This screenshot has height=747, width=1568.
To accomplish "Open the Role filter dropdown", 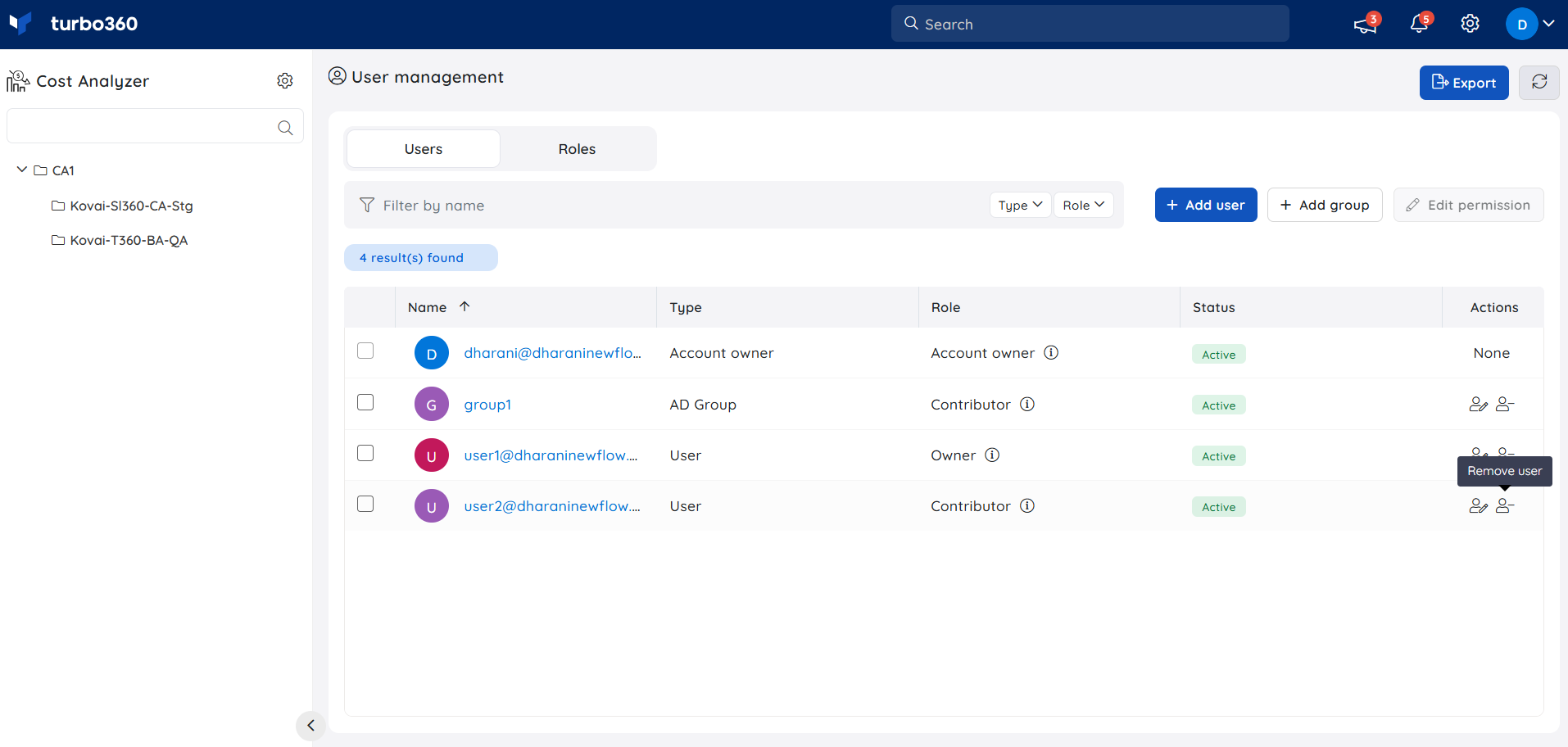I will coord(1083,205).
